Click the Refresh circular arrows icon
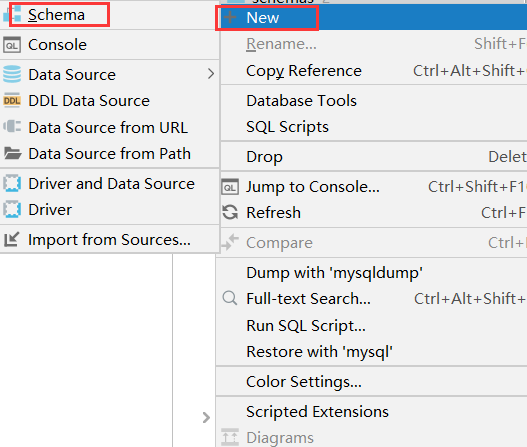The image size is (527, 447). click(x=230, y=212)
